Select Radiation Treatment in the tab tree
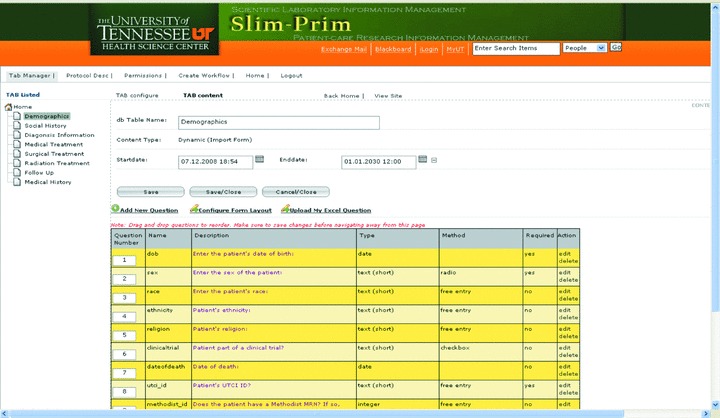Viewport: 720px width, 418px height. coord(56,163)
